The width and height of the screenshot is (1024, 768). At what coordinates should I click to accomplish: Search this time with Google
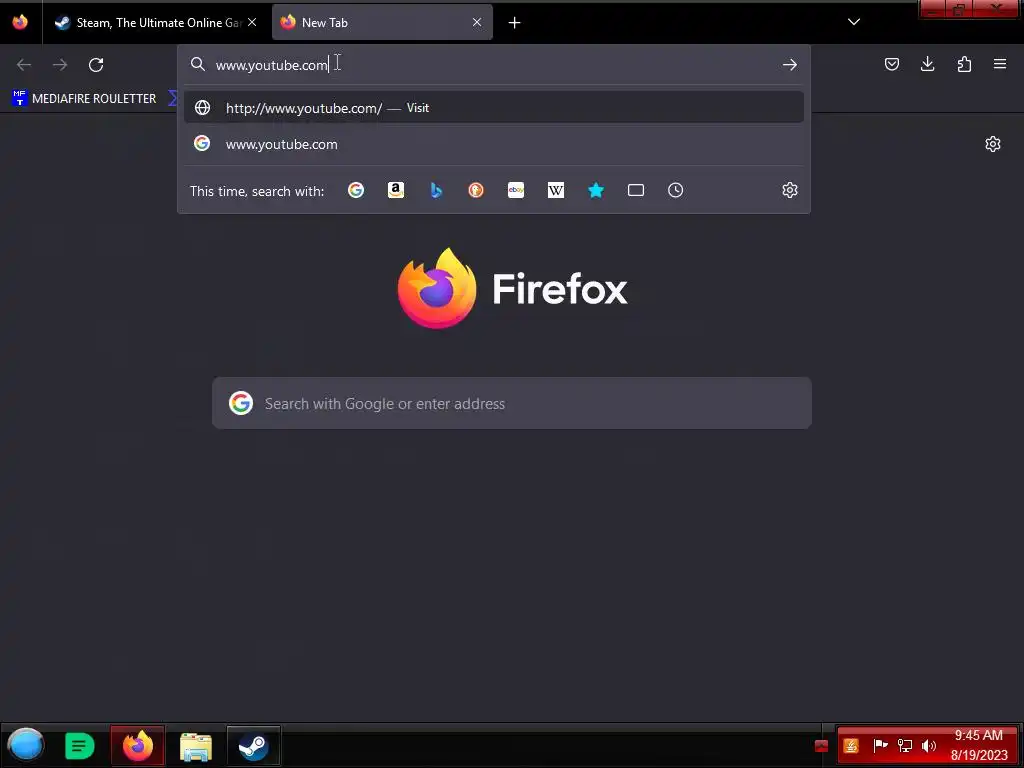(356, 190)
